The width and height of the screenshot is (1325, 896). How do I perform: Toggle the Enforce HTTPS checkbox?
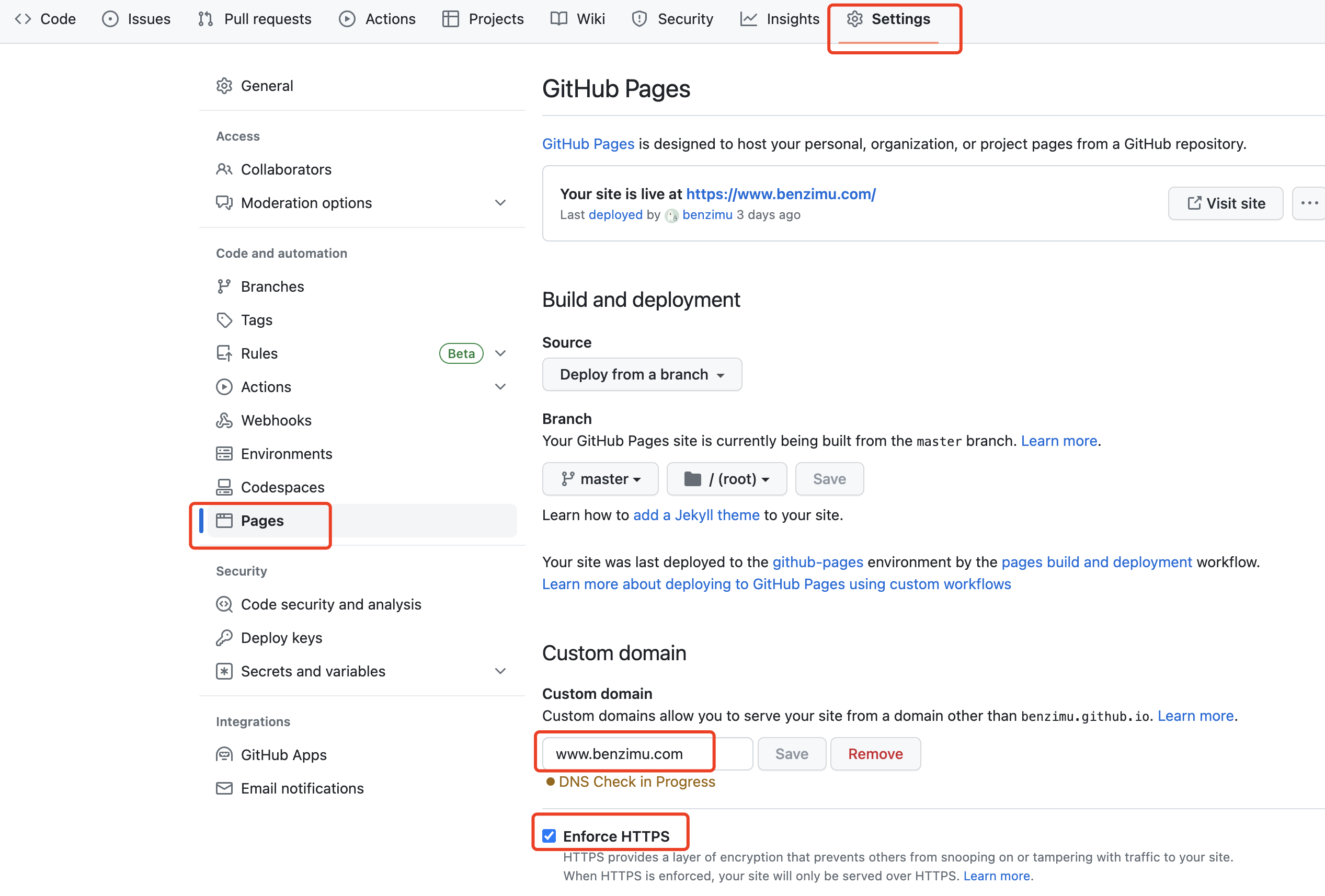pos(549,836)
